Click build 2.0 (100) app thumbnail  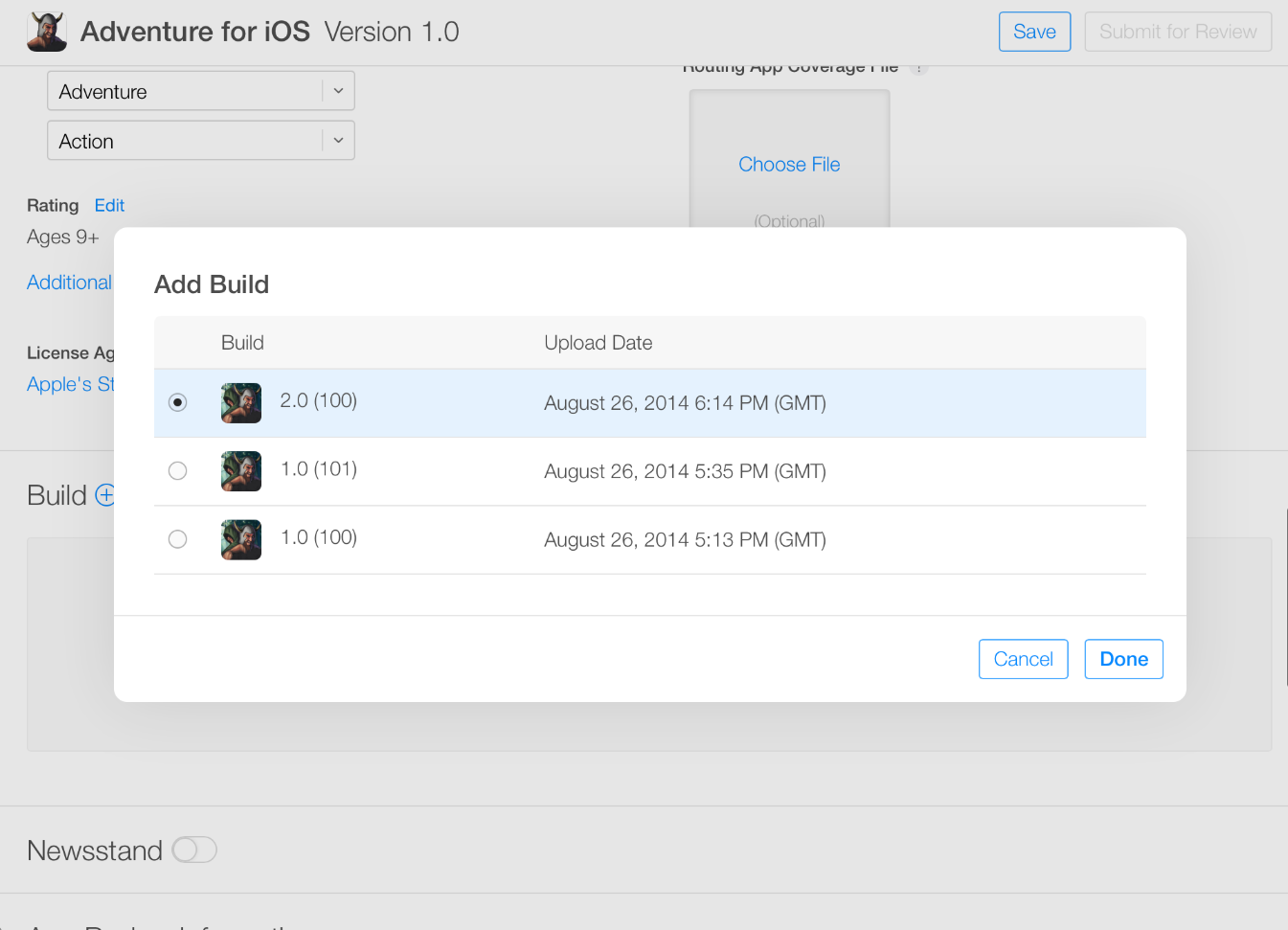(241, 403)
